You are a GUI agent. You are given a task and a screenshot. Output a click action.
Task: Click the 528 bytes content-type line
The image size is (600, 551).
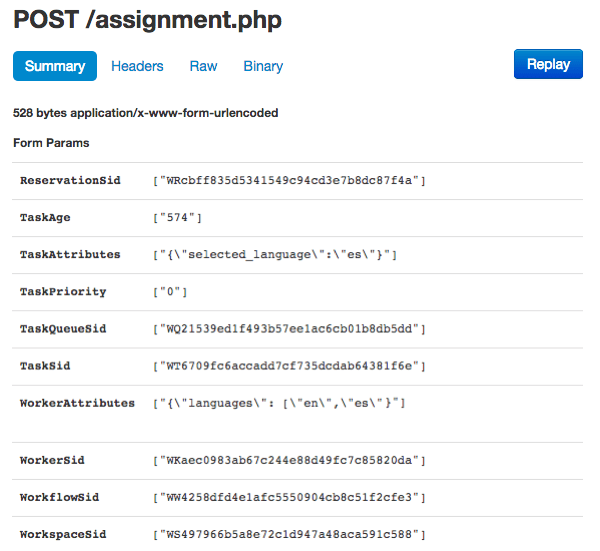145,113
